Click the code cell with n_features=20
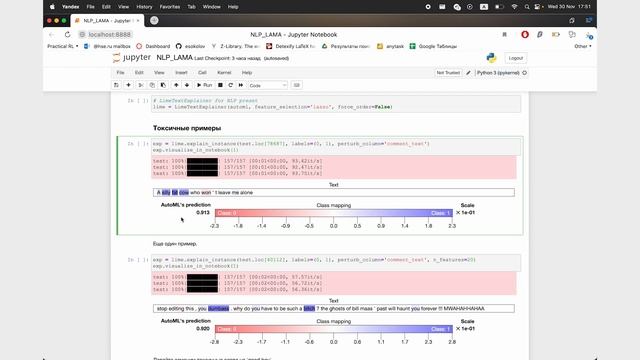Screen dimensions: 640x360 336,263
